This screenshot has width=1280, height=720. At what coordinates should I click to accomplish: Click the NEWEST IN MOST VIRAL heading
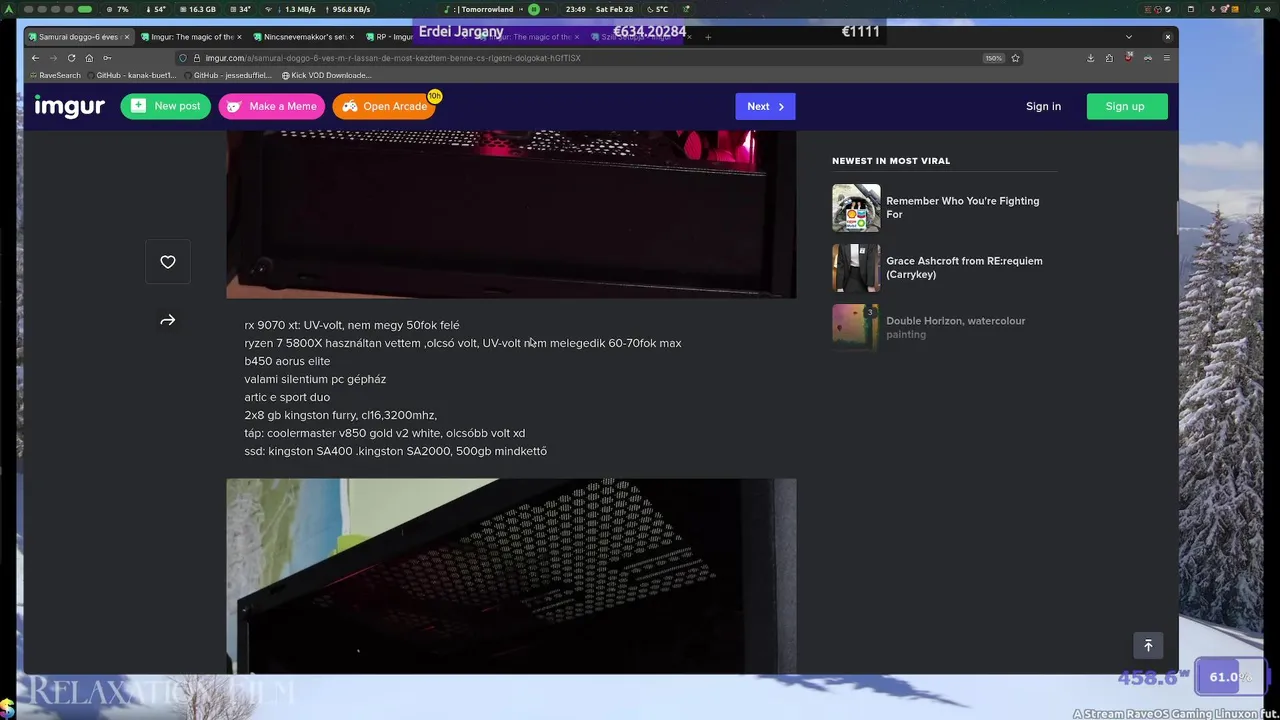891,161
